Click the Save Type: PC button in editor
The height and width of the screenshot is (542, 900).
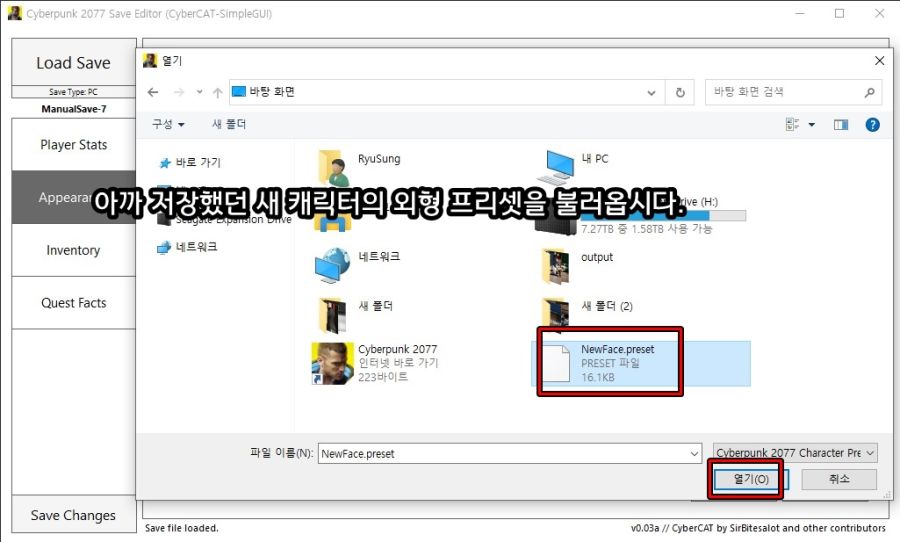tap(73, 92)
